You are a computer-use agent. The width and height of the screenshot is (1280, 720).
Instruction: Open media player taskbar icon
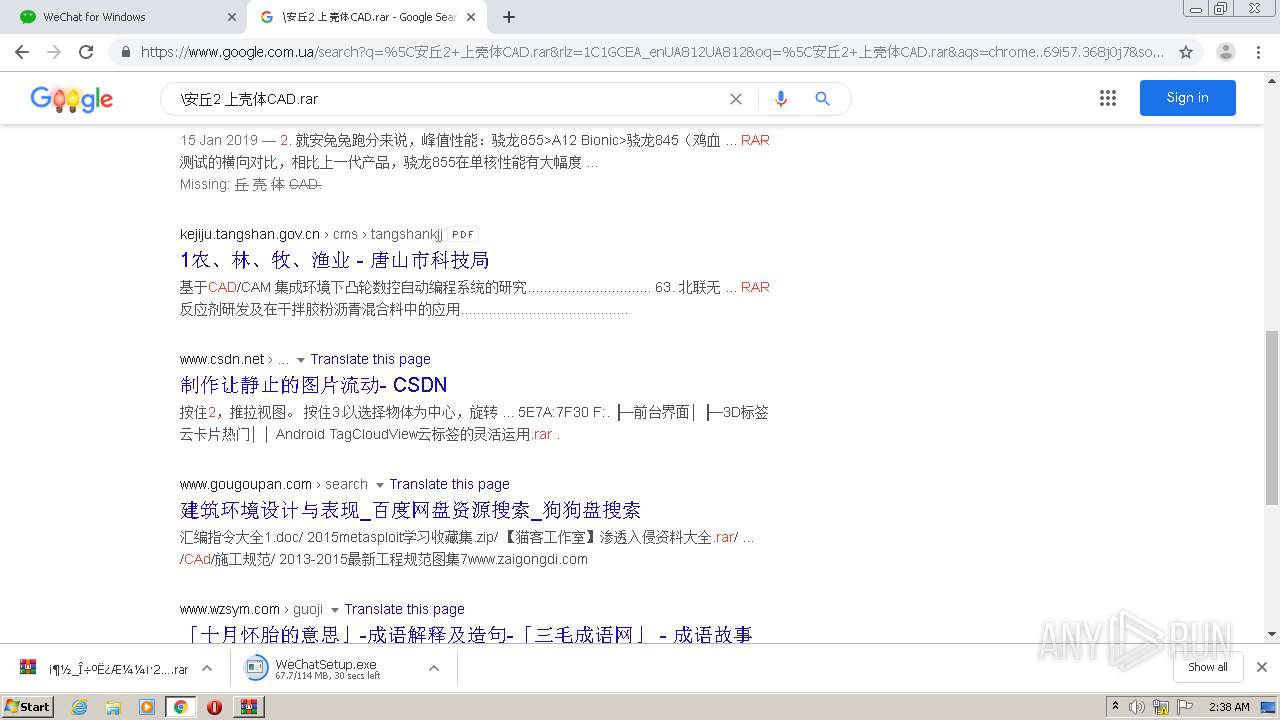[147, 707]
